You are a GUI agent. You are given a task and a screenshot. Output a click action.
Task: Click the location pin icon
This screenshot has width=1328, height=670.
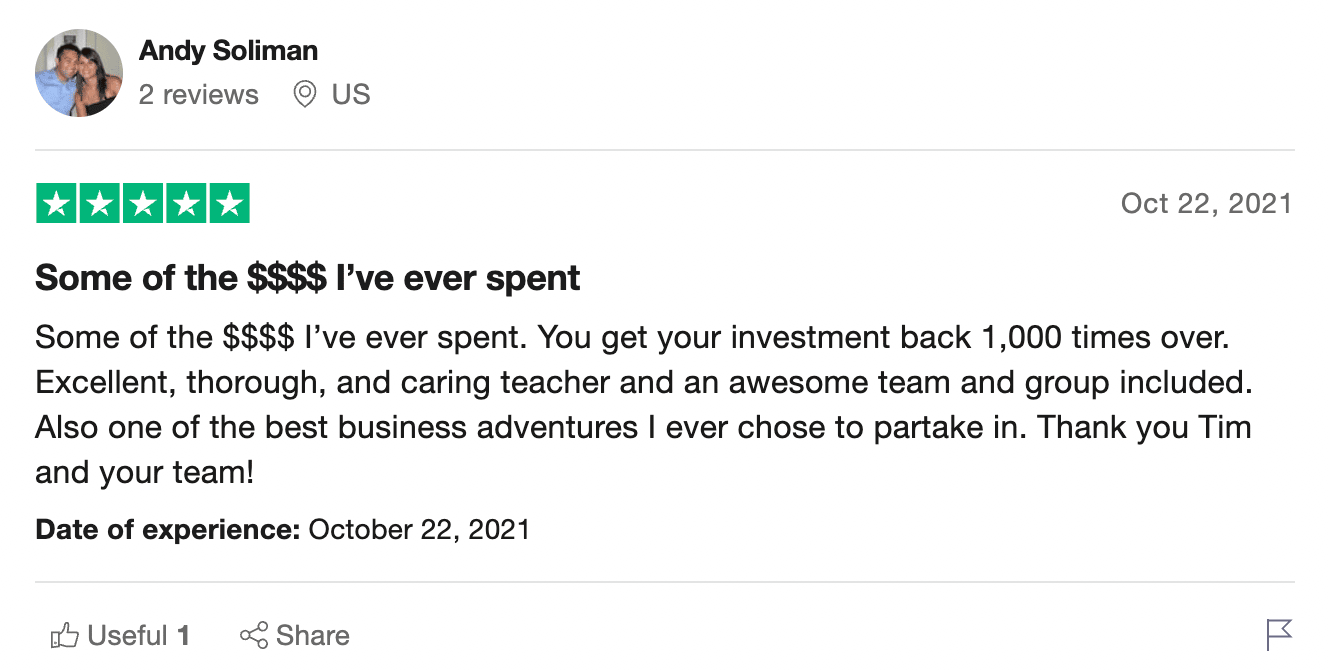click(304, 95)
